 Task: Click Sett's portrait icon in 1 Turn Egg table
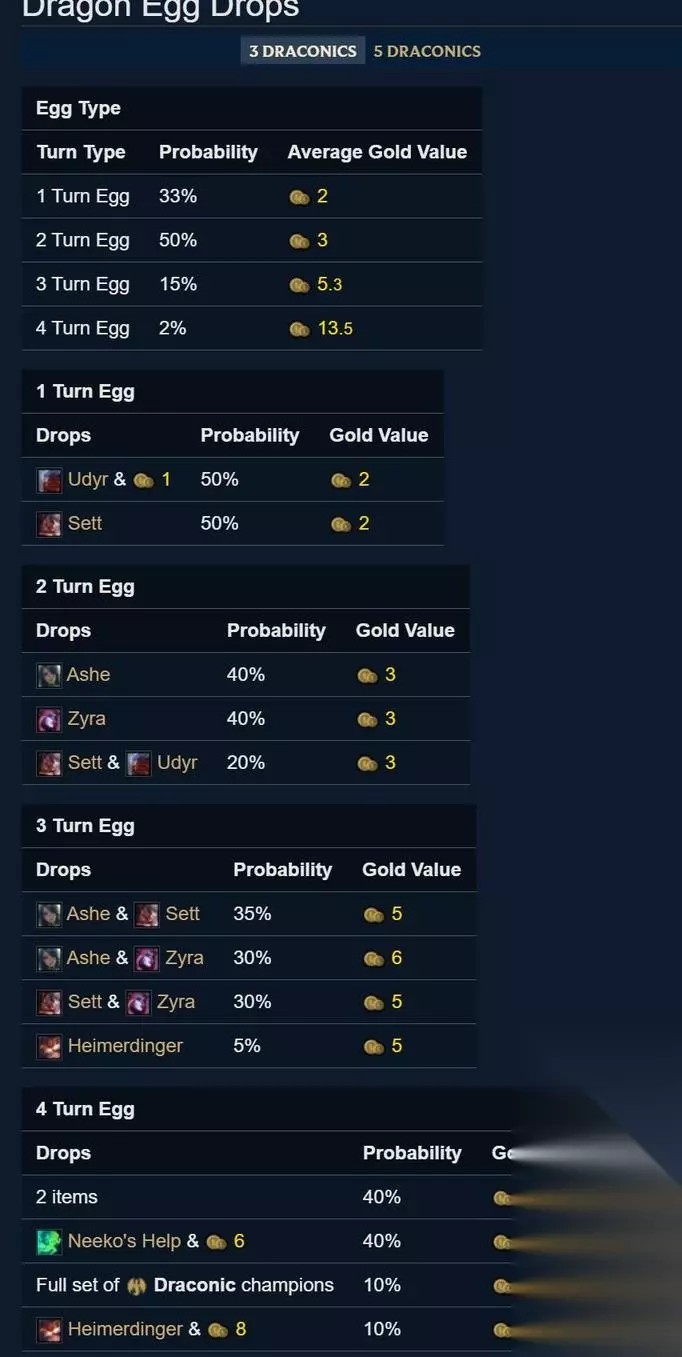tap(49, 524)
